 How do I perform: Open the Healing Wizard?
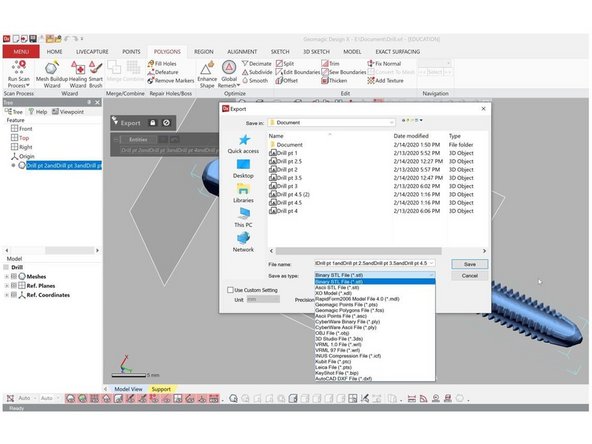click(78, 74)
